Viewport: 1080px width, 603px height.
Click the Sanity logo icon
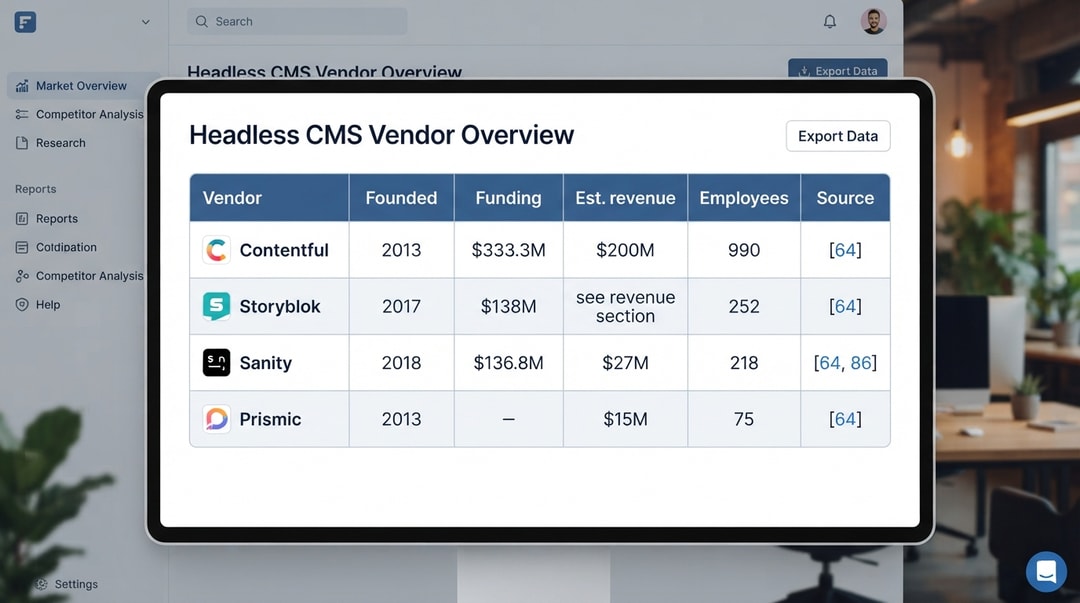coord(216,362)
